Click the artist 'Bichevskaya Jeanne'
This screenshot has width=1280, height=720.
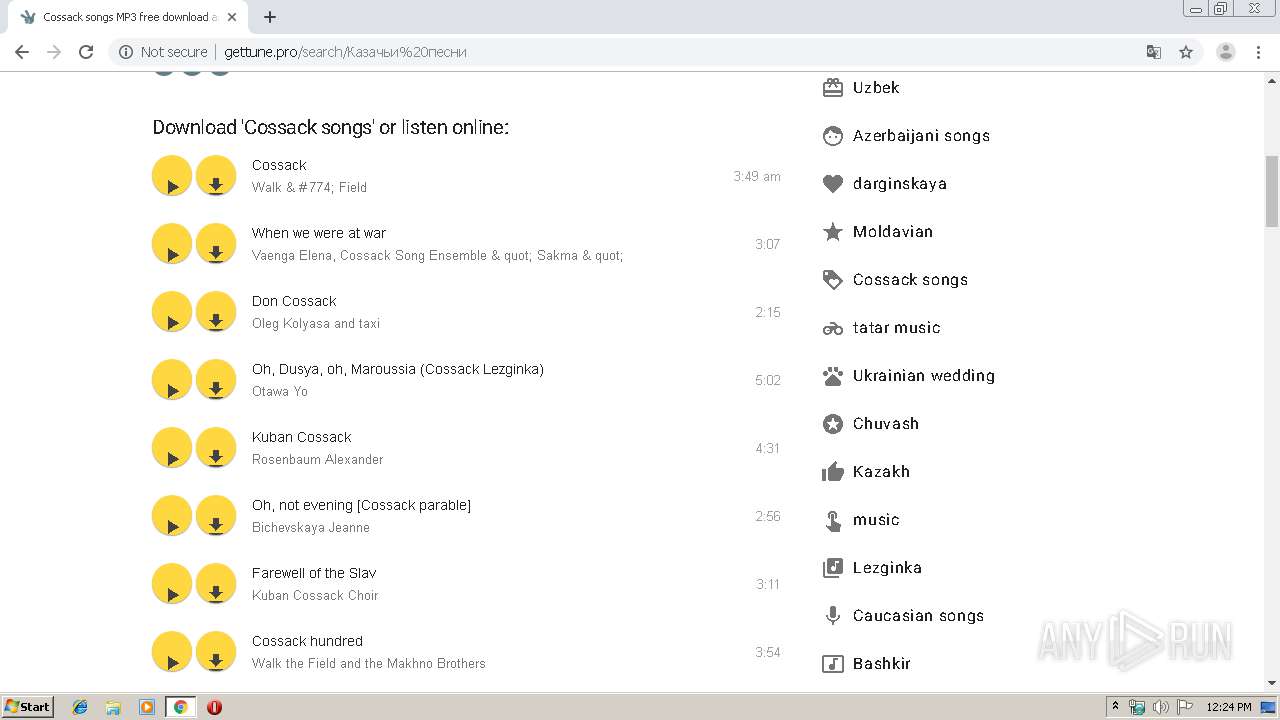pos(311,527)
